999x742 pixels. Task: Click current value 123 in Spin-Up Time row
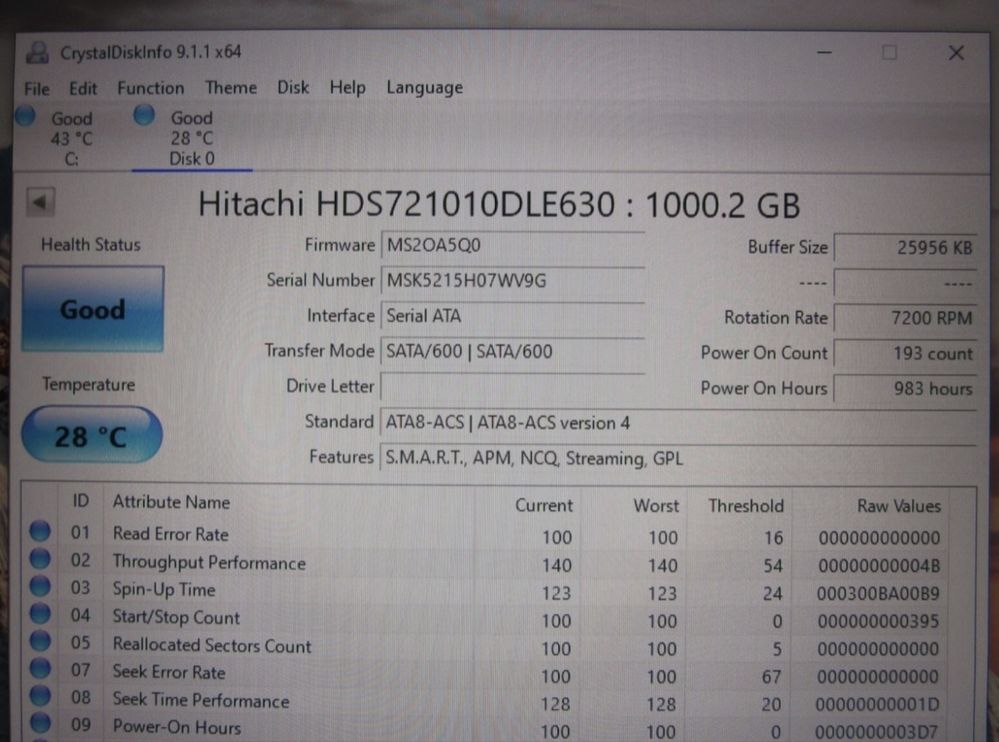point(556,594)
